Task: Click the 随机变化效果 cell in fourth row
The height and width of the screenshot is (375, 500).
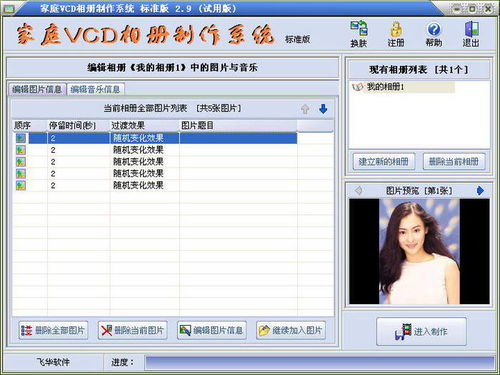Action: 145,173
